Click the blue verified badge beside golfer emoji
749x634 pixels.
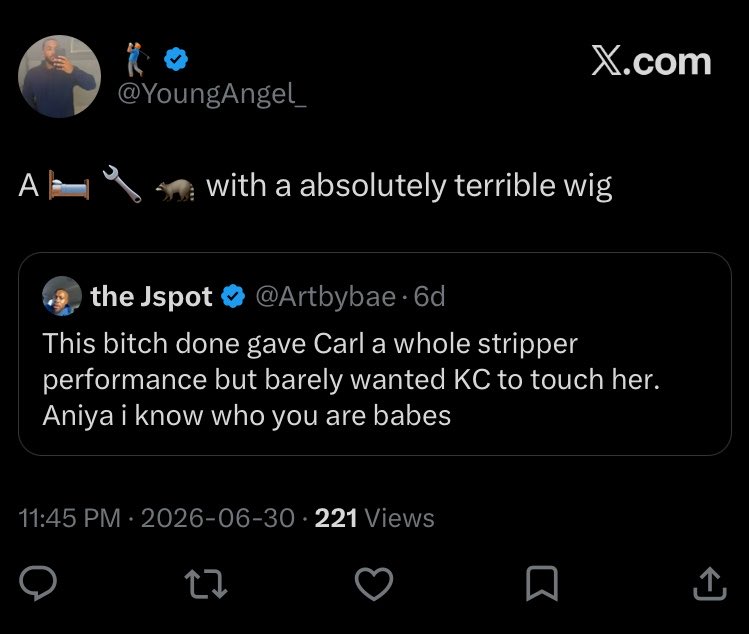176,59
